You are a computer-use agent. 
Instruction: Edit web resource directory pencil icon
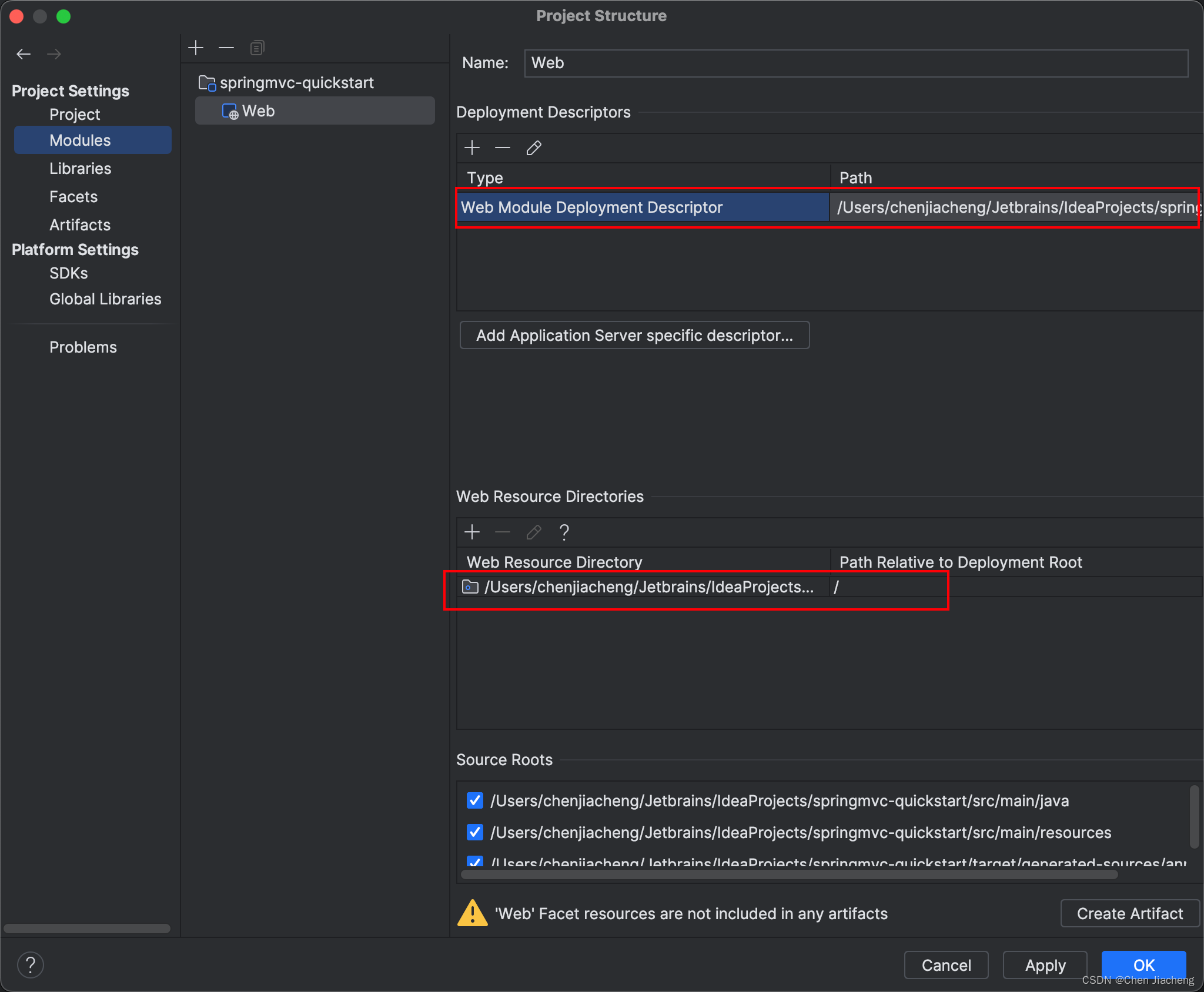(534, 532)
